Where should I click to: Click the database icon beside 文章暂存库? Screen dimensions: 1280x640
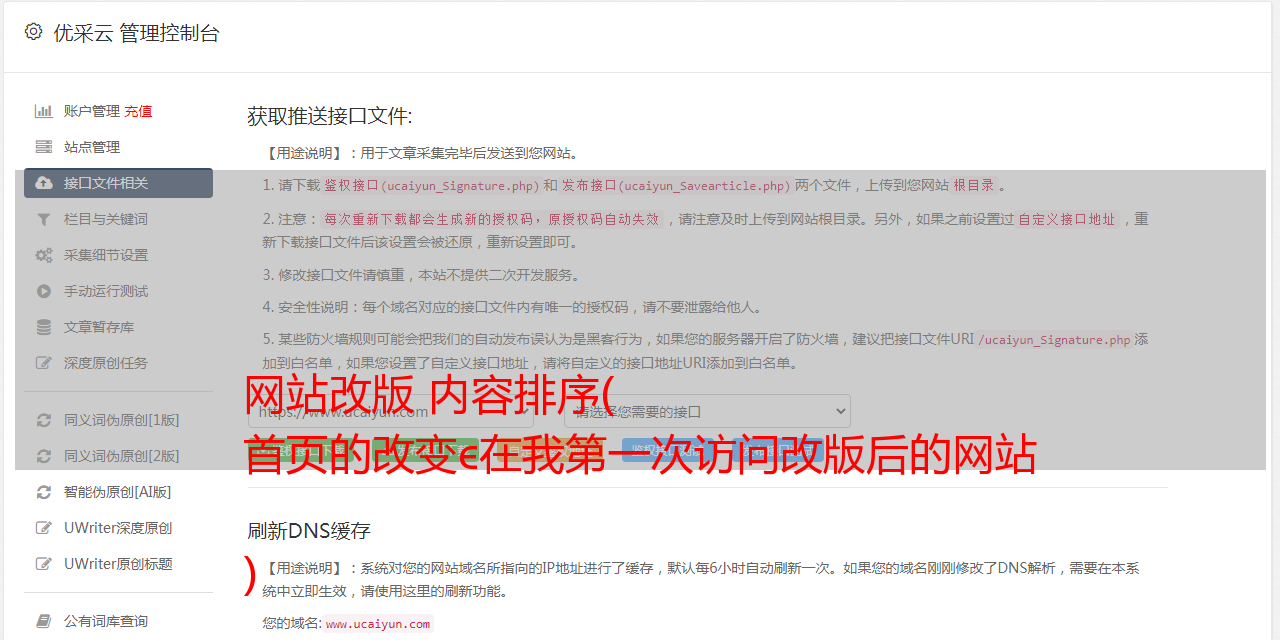pyautogui.click(x=44, y=327)
